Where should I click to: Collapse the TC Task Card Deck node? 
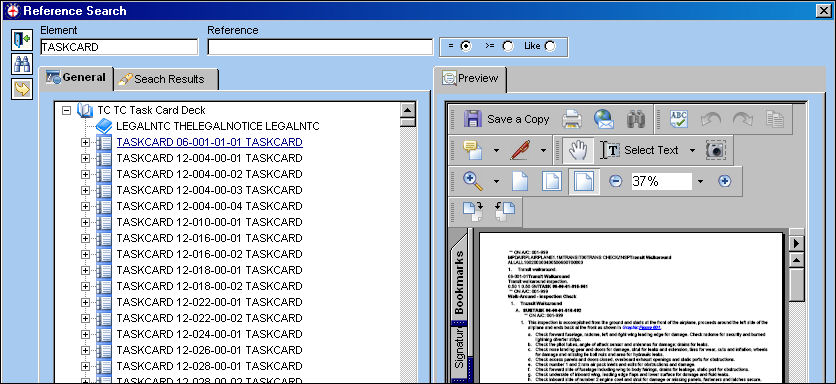[66, 110]
